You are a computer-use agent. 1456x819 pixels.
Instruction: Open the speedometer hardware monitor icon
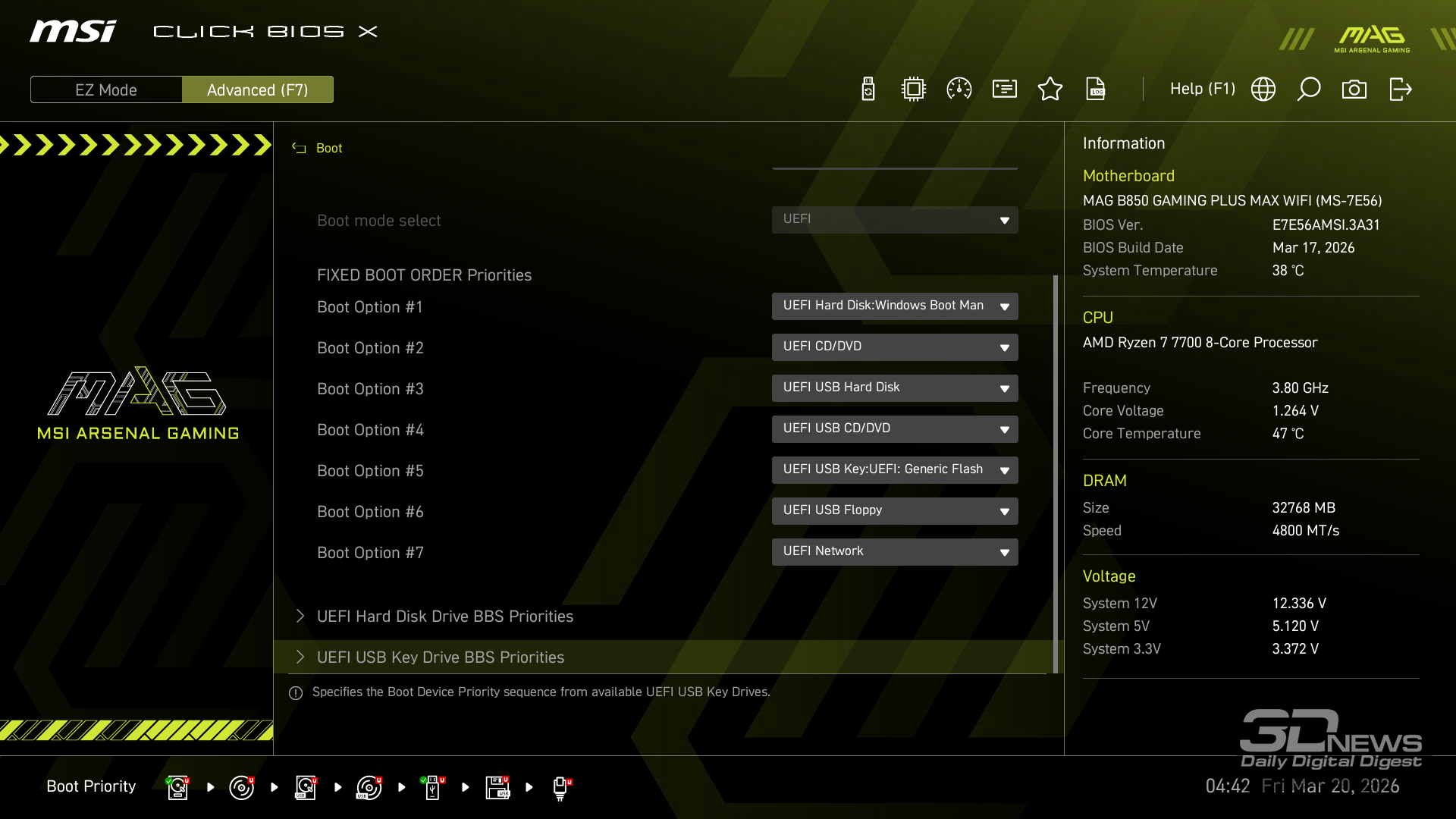click(x=959, y=89)
